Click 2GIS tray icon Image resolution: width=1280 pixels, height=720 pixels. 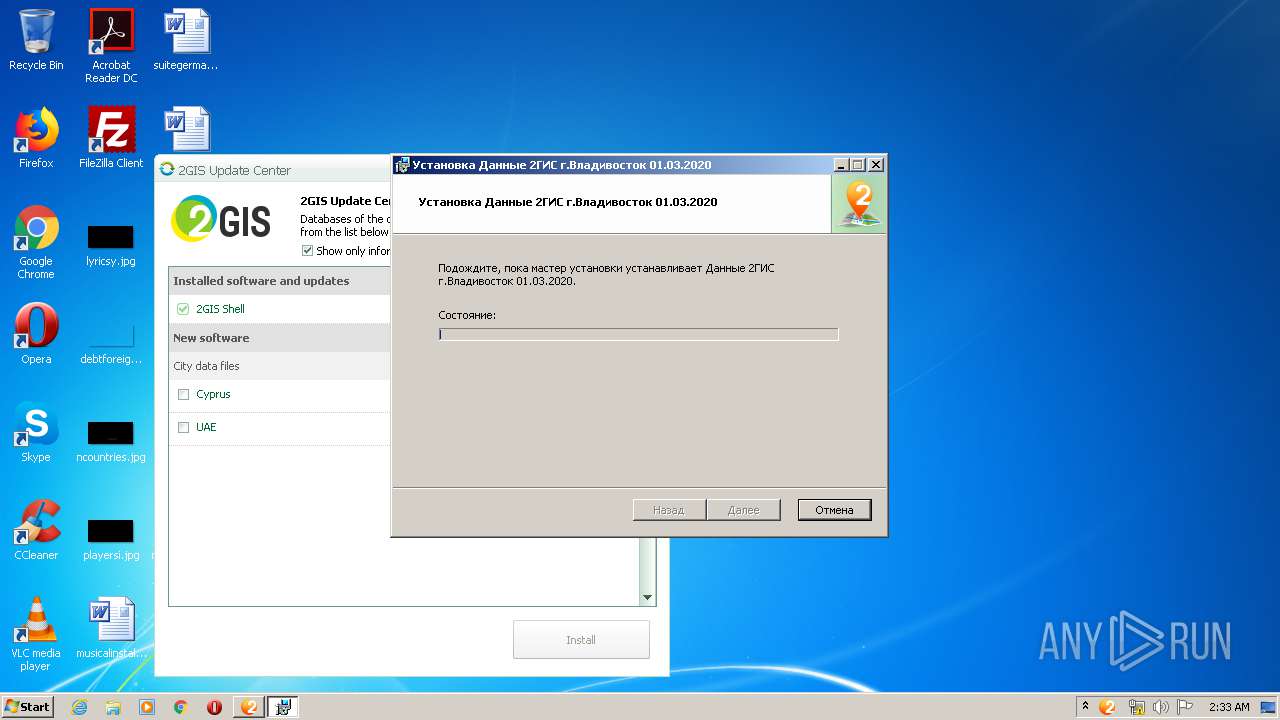(x=1107, y=707)
